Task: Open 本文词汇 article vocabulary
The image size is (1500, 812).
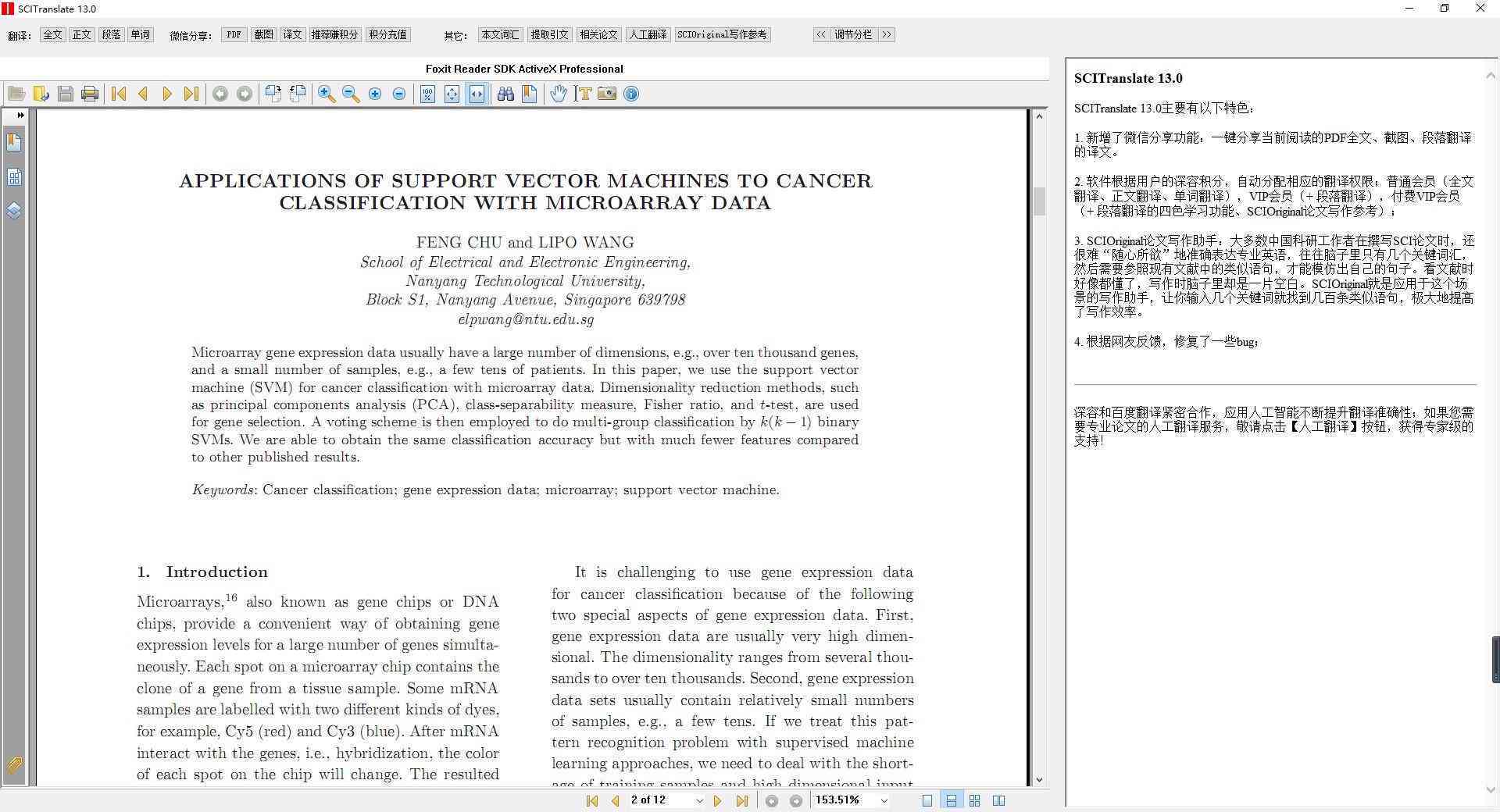Action: [x=500, y=34]
